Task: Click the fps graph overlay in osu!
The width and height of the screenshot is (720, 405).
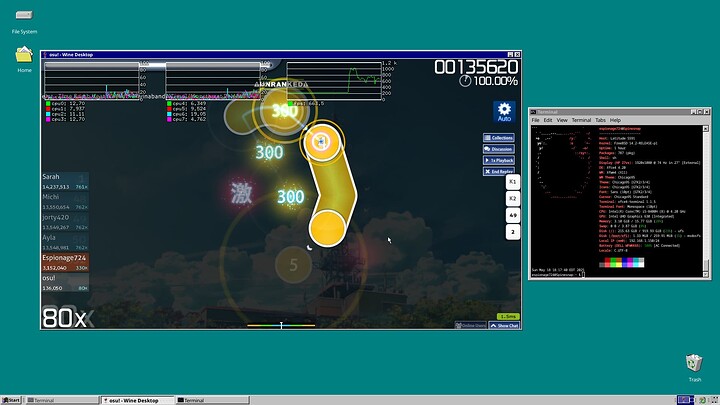Action: click(334, 81)
